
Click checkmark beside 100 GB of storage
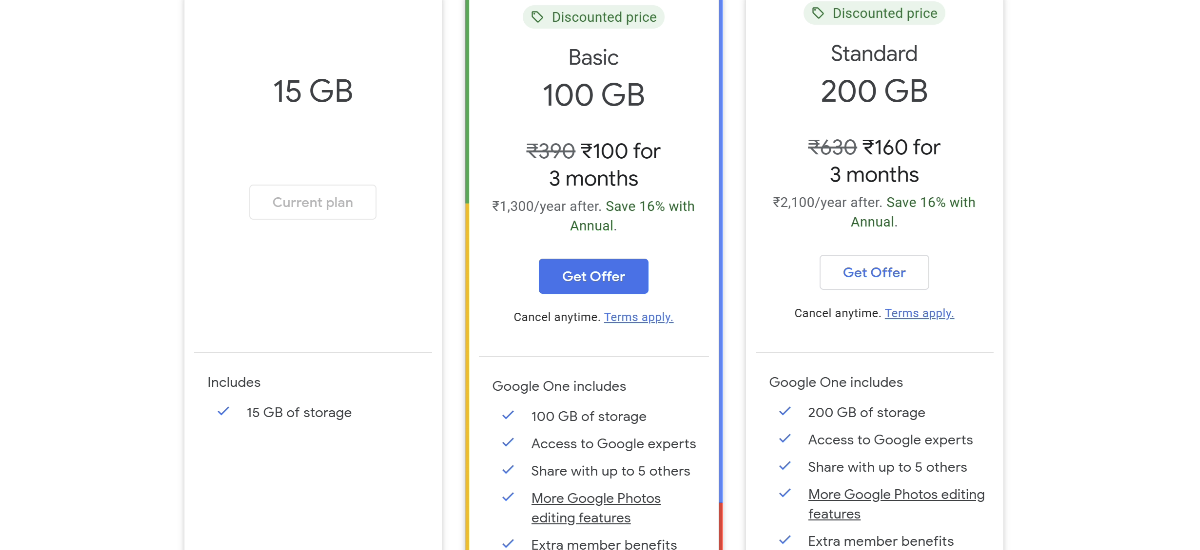pyautogui.click(x=508, y=415)
